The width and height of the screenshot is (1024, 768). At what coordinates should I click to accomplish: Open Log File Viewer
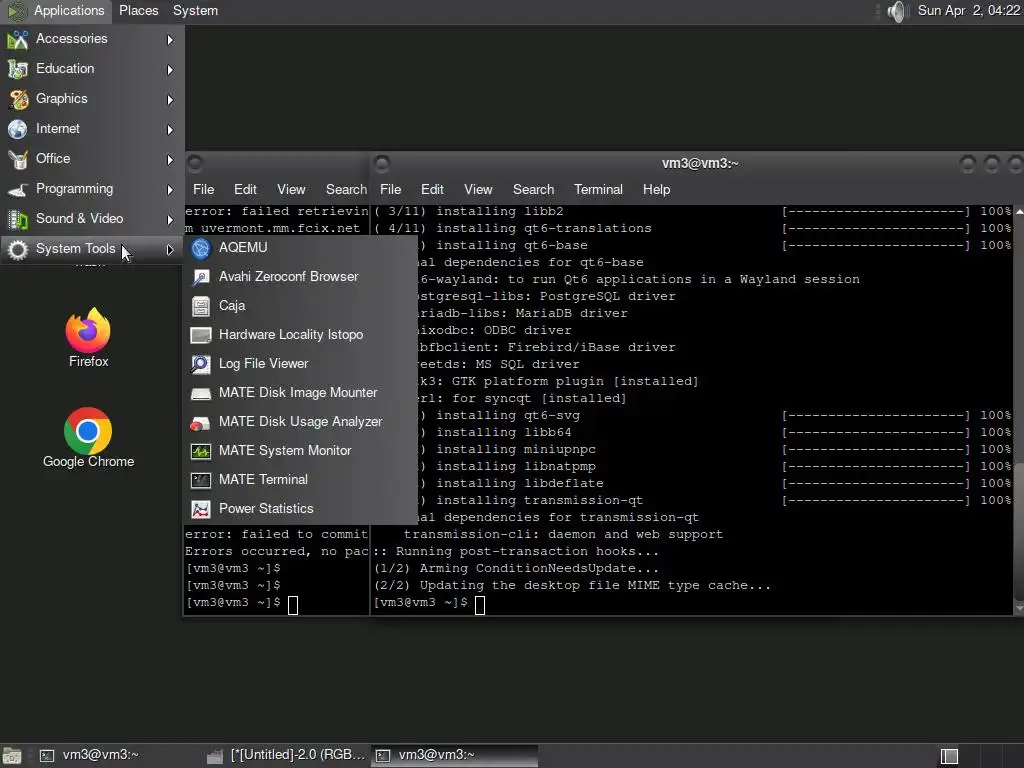[x=300, y=364]
